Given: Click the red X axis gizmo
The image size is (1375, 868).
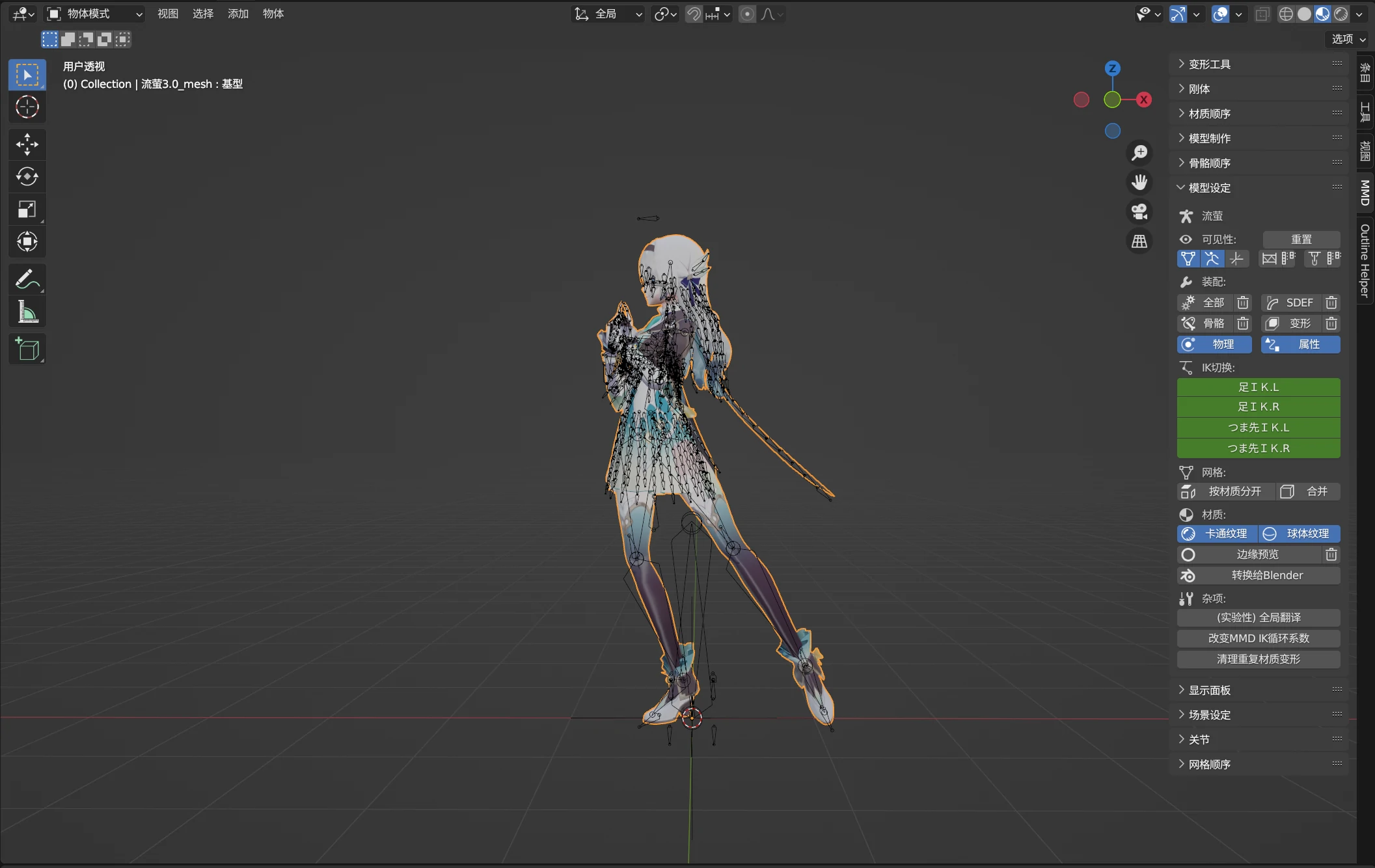Looking at the screenshot, I should [1143, 100].
